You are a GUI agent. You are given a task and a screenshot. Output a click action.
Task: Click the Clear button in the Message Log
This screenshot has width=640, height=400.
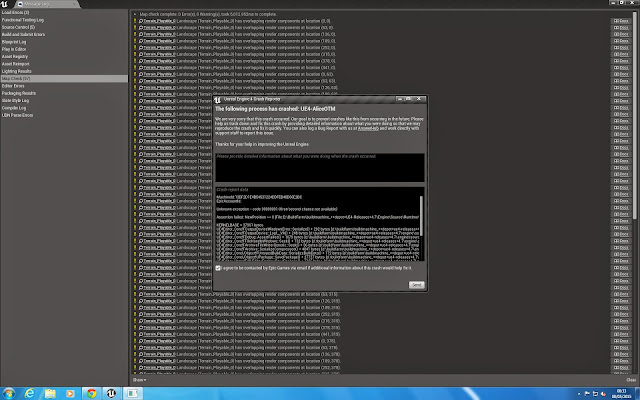pos(631,380)
